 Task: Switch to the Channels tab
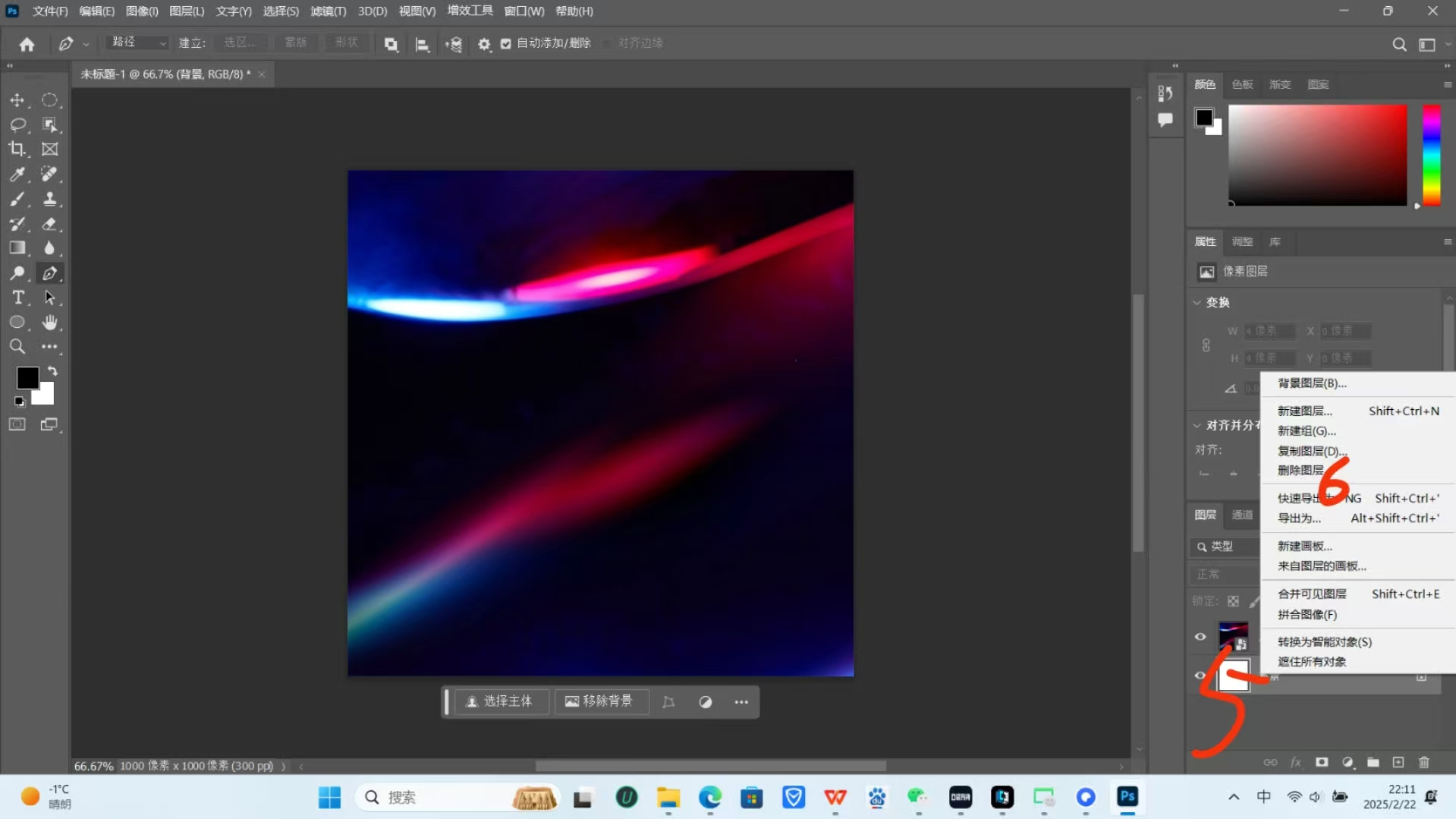point(1242,515)
